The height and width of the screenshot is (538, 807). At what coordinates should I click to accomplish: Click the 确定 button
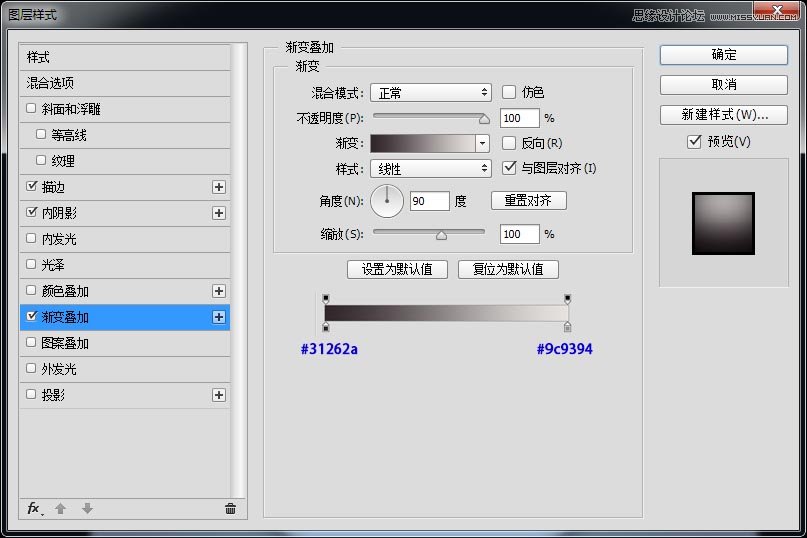(724, 55)
